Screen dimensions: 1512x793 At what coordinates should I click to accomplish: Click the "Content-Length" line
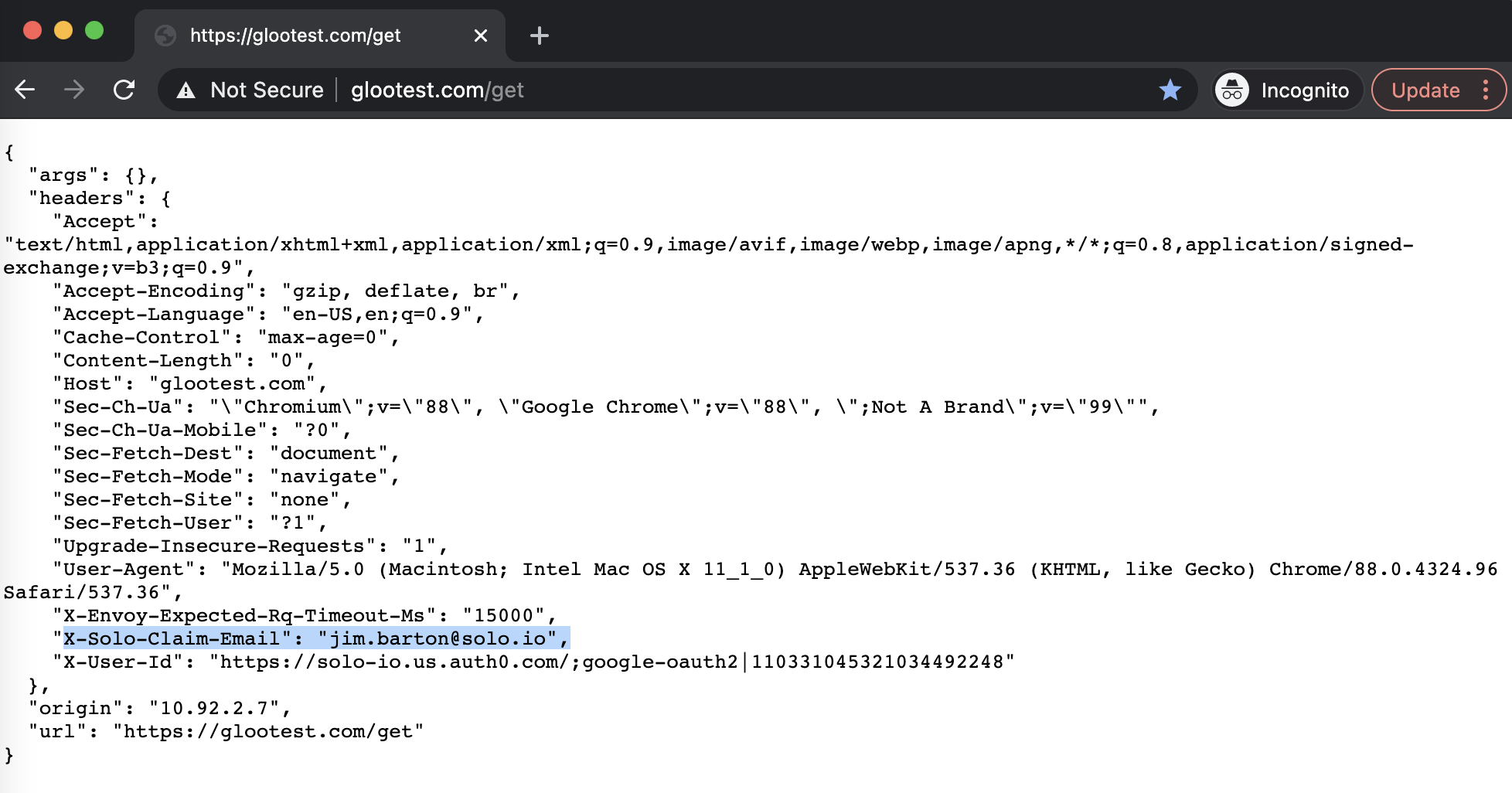click(x=184, y=360)
